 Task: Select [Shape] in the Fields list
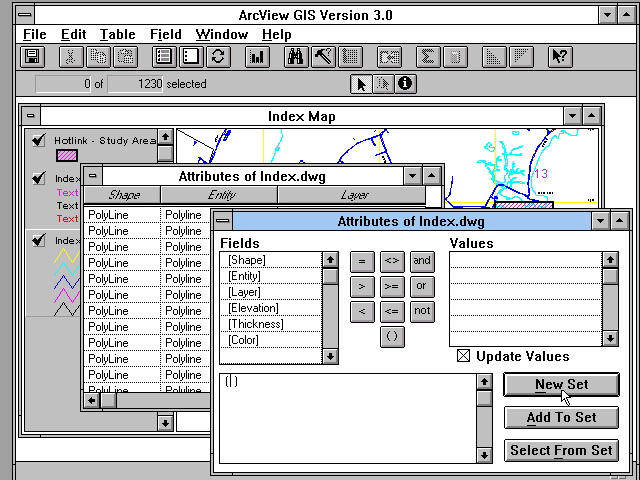[271, 260]
